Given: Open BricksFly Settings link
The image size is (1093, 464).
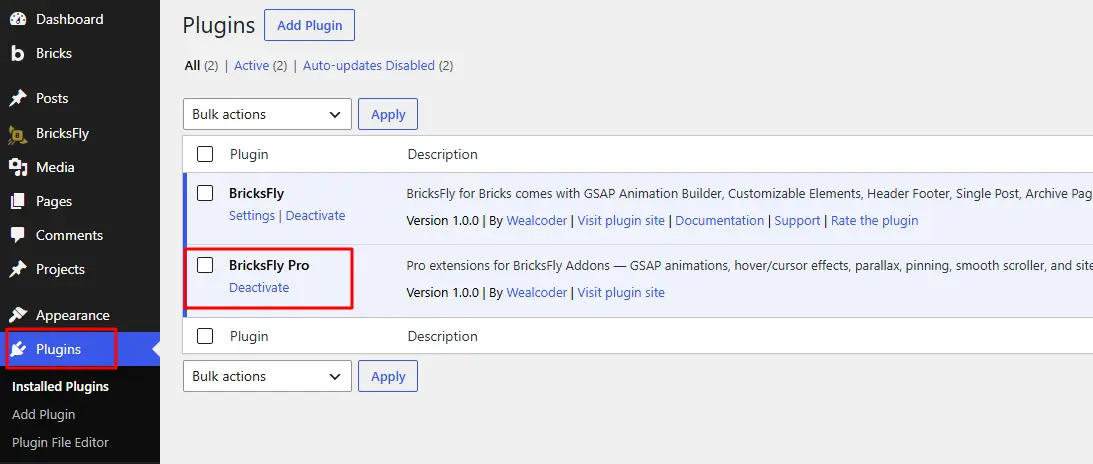Looking at the screenshot, I should pos(252,216).
